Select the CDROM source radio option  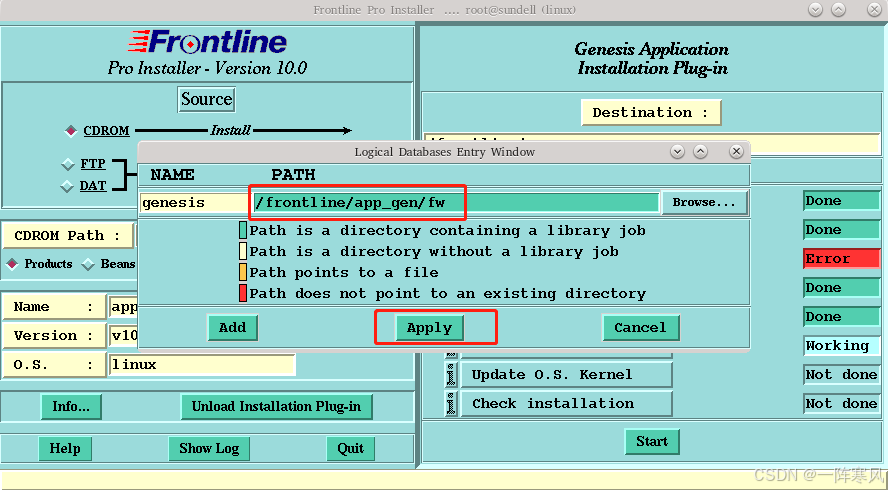[x=71, y=131]
